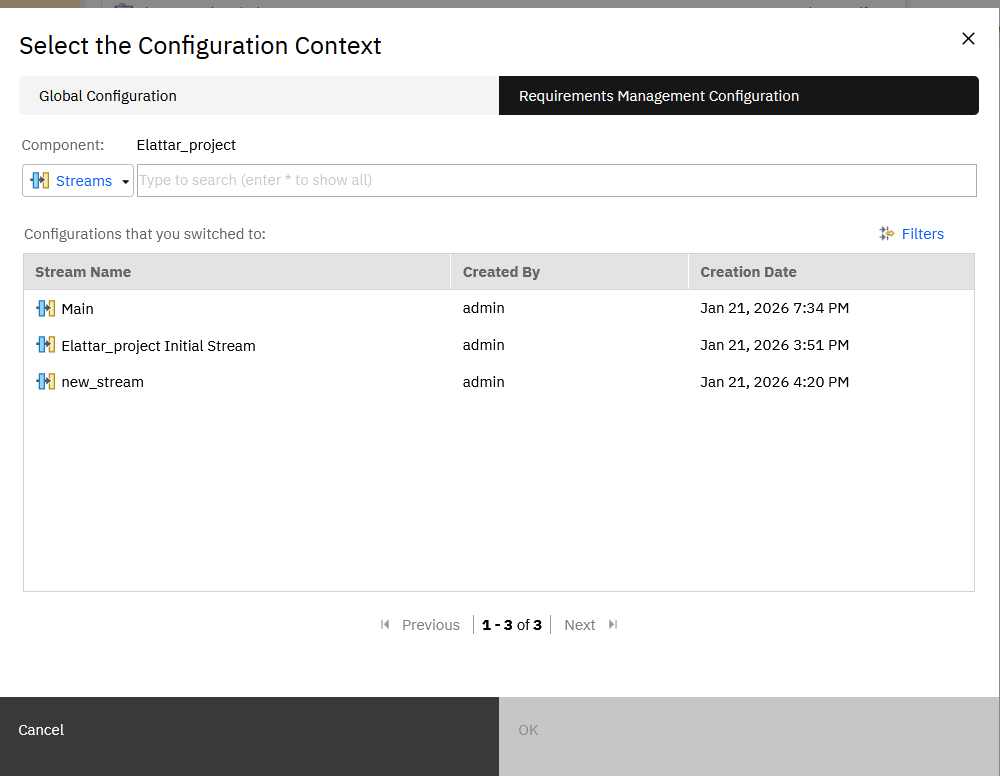Open the Streams type dropdown
1000x776 pixels.
click(124, 180)
